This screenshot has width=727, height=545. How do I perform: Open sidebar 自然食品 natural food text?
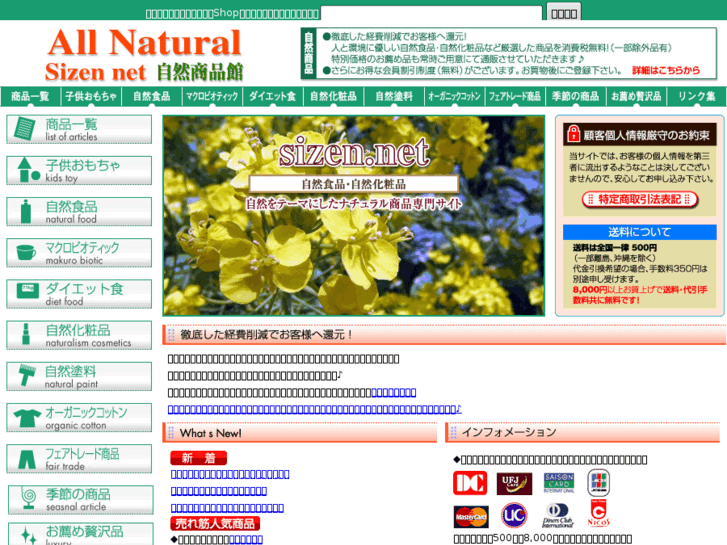click(x=71, y=212)
